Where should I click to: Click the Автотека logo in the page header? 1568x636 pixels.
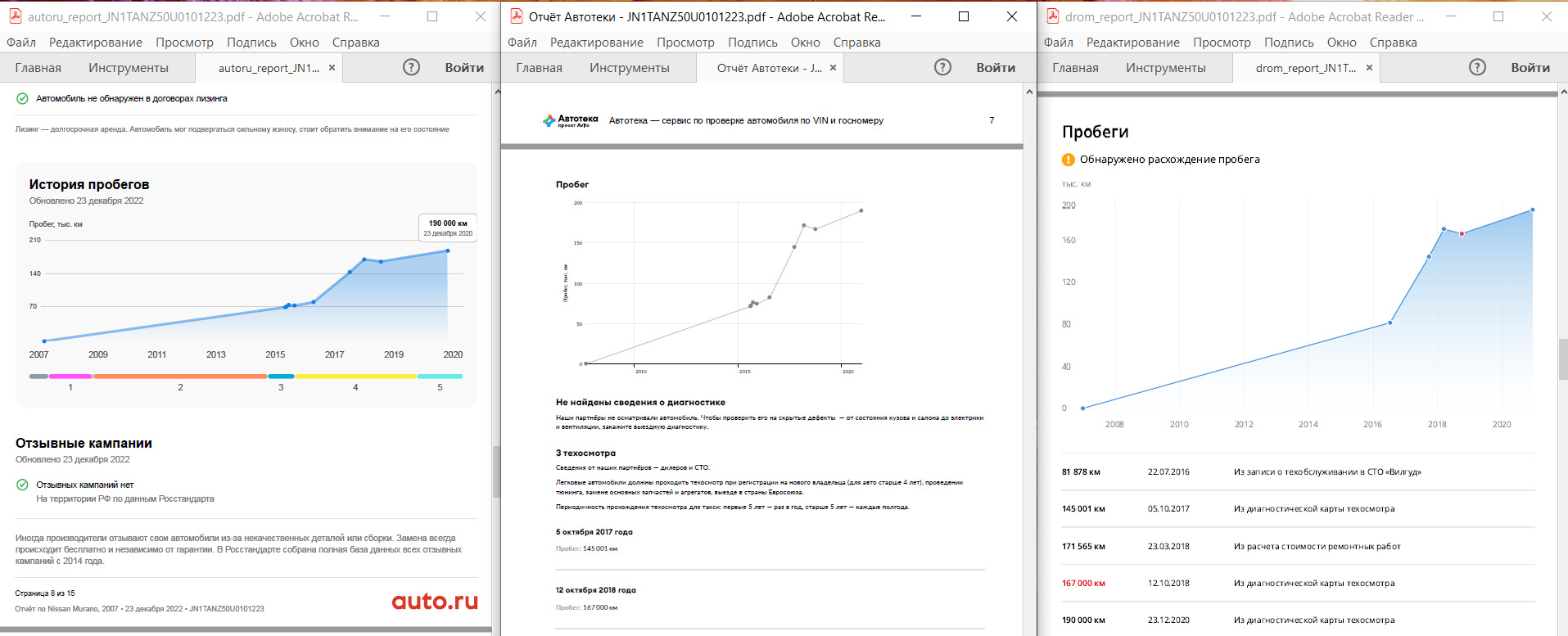click(571, 121)
